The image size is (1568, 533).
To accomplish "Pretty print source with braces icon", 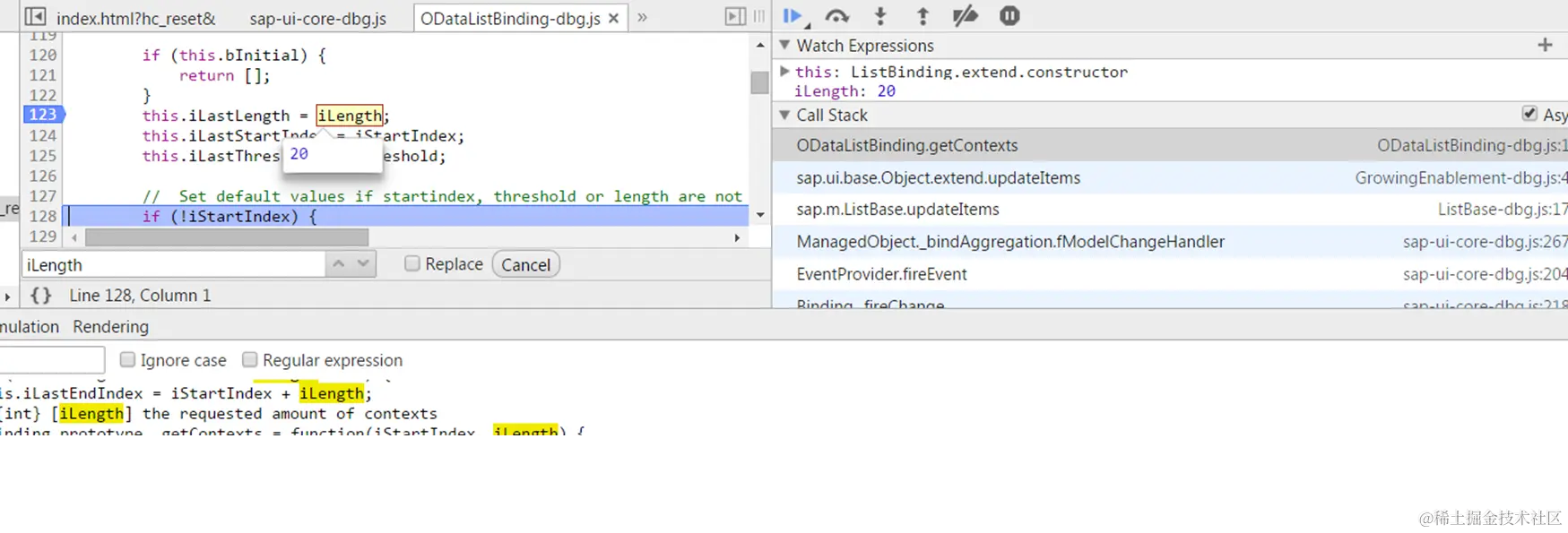I will click(41, 295).
